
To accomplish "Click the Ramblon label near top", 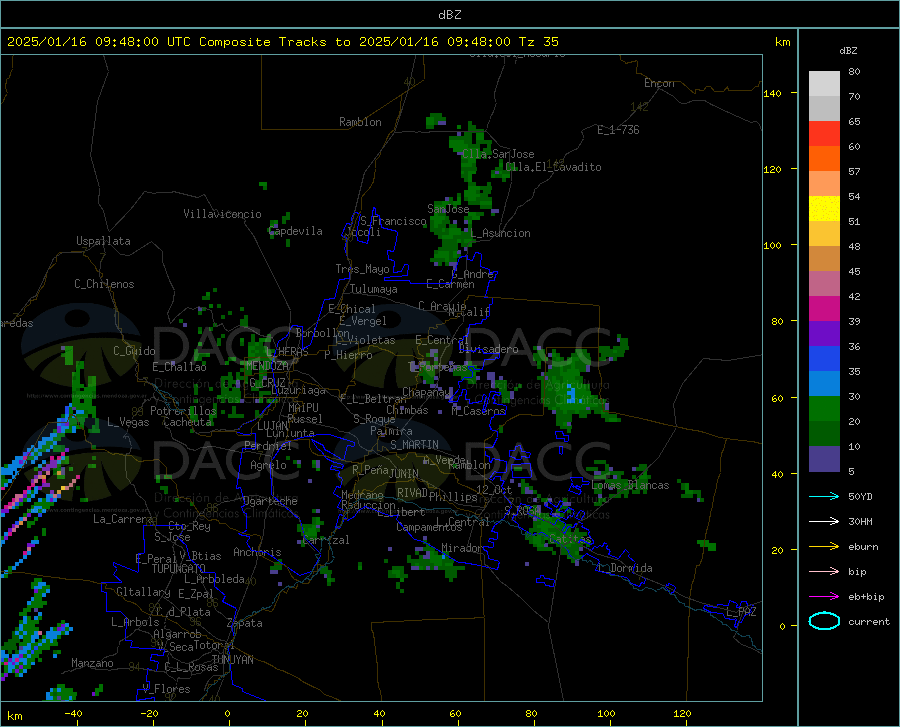I will 360,122.
